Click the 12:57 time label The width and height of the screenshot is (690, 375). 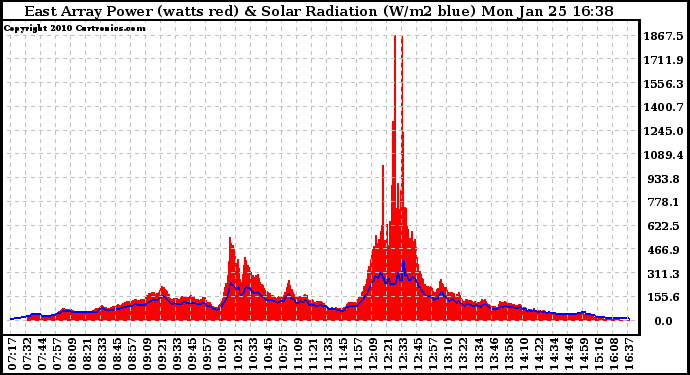click(x=433, y=354)
